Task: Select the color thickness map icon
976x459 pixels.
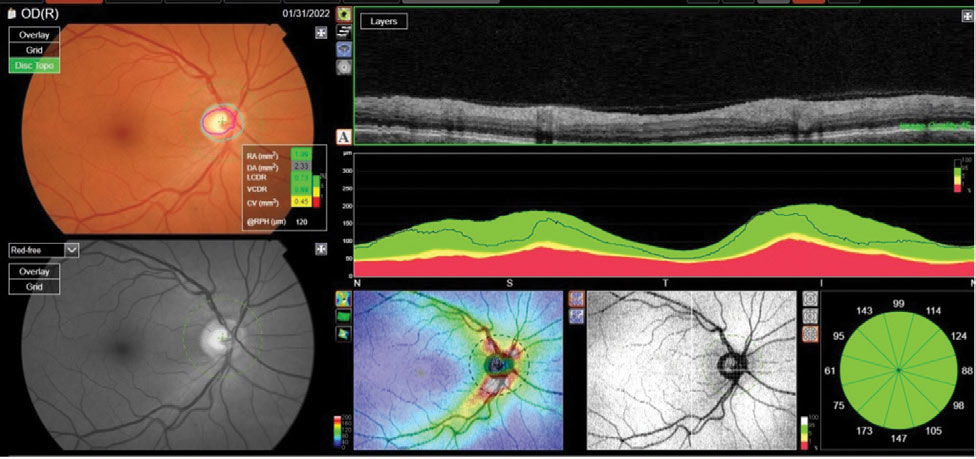Action: coord(342,300)
